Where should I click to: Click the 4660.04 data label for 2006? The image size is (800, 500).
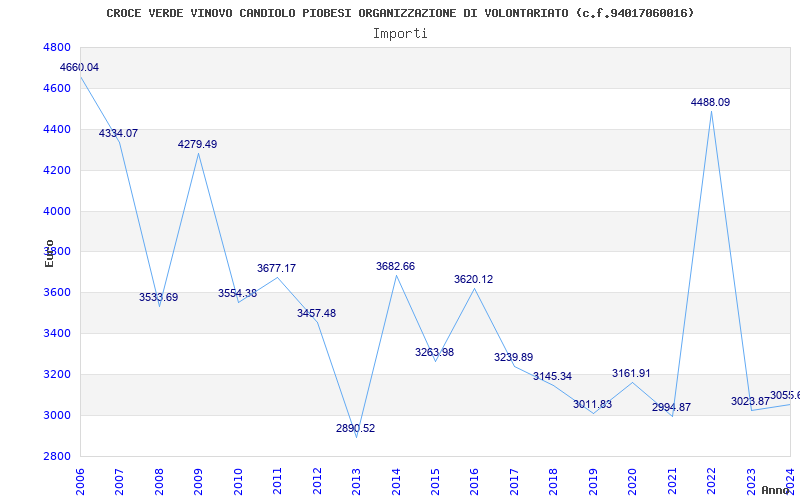point(79,67)
